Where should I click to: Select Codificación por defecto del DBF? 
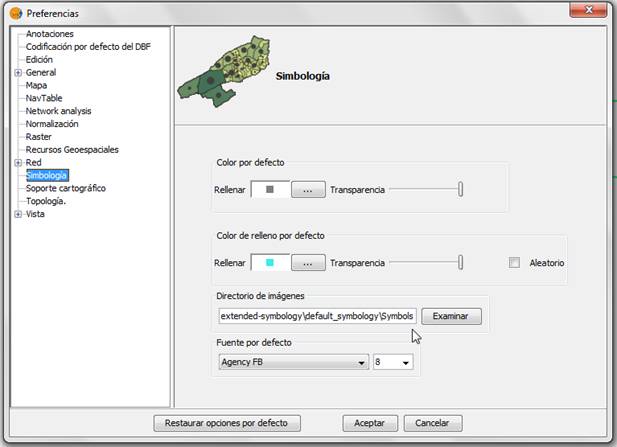tap(88, 47)
